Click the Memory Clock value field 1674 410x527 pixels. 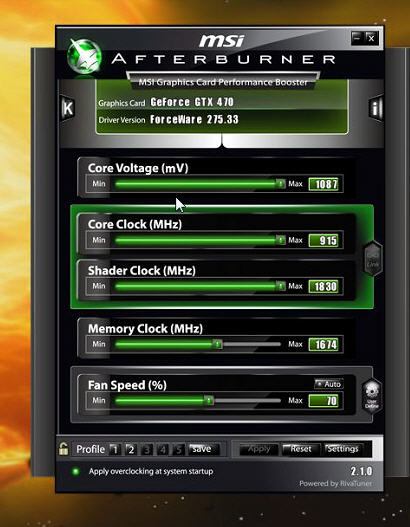tap(324, 344)
